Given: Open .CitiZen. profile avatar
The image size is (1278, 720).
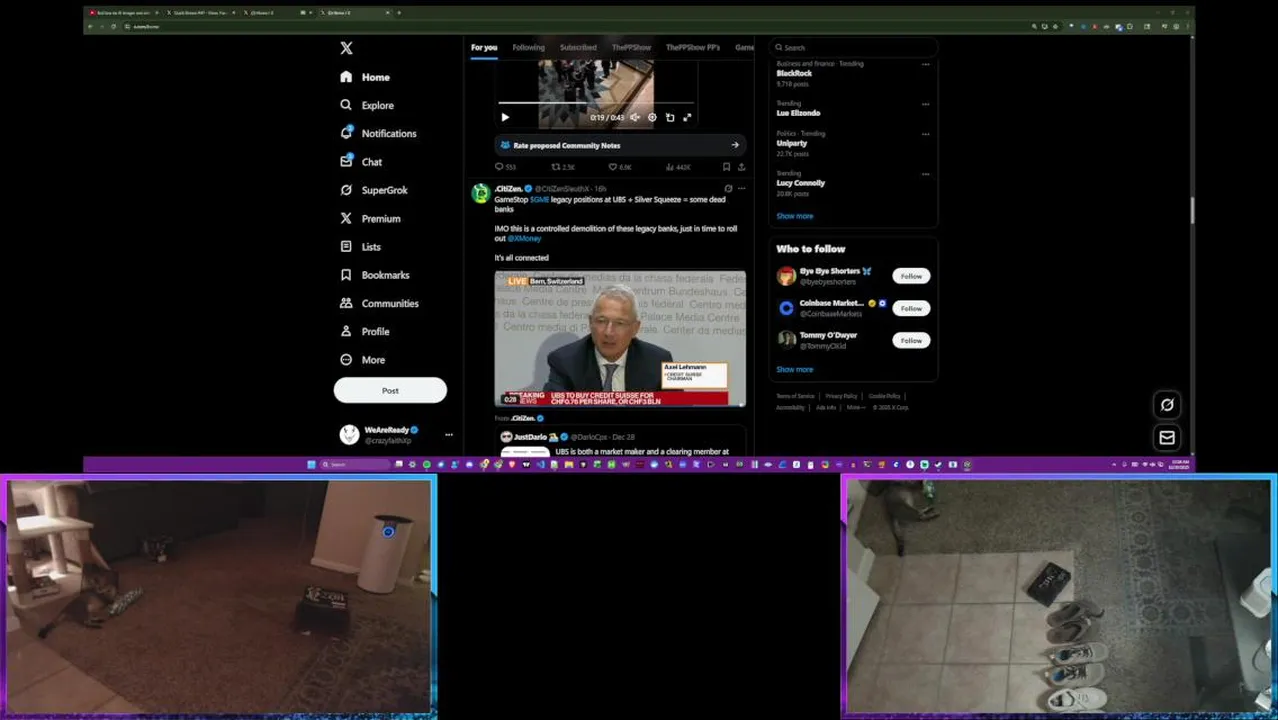Looking at the screenshot, I should (481, 193).
